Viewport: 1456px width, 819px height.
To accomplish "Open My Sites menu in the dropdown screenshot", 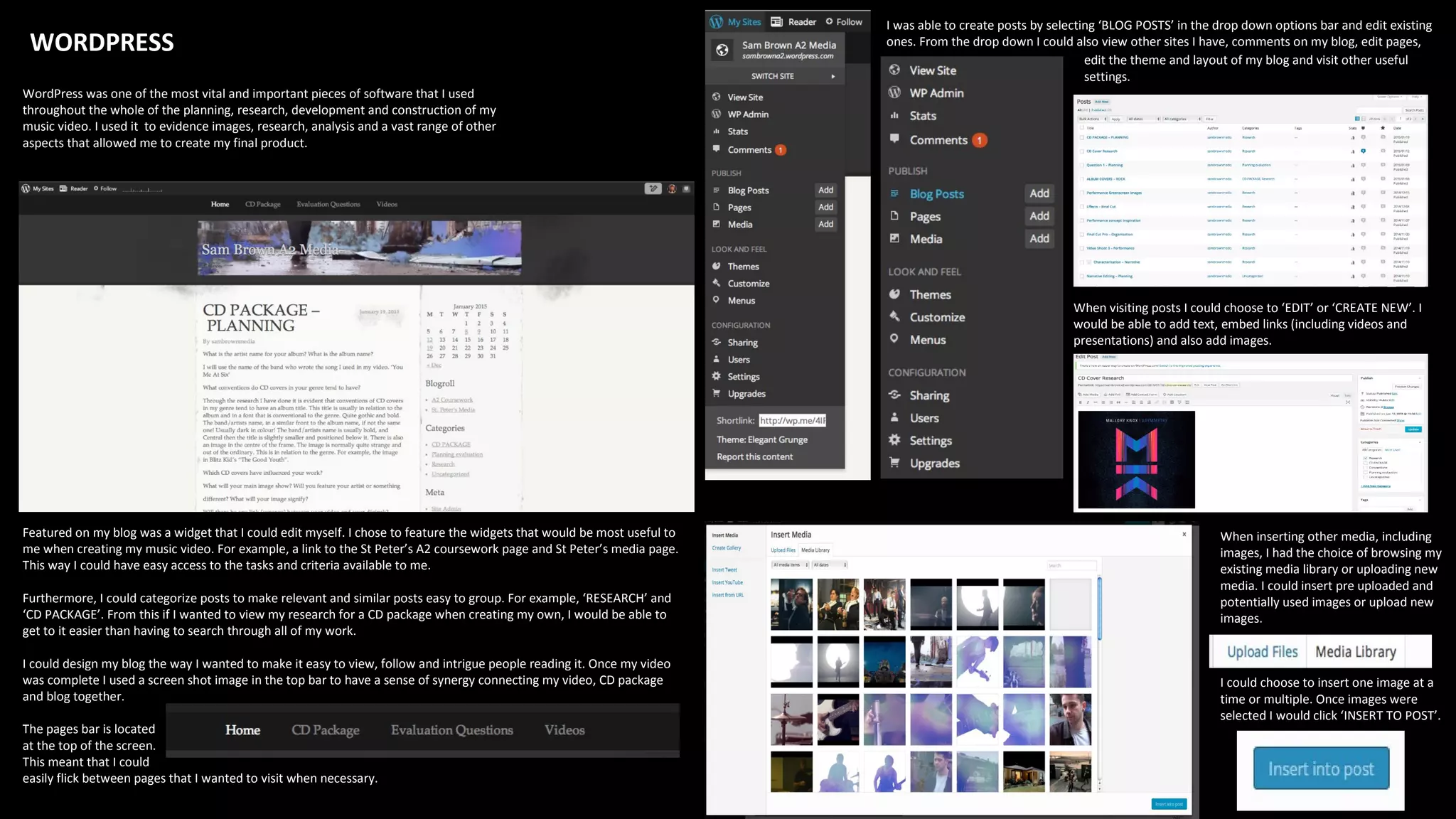I will click(736, 22).
